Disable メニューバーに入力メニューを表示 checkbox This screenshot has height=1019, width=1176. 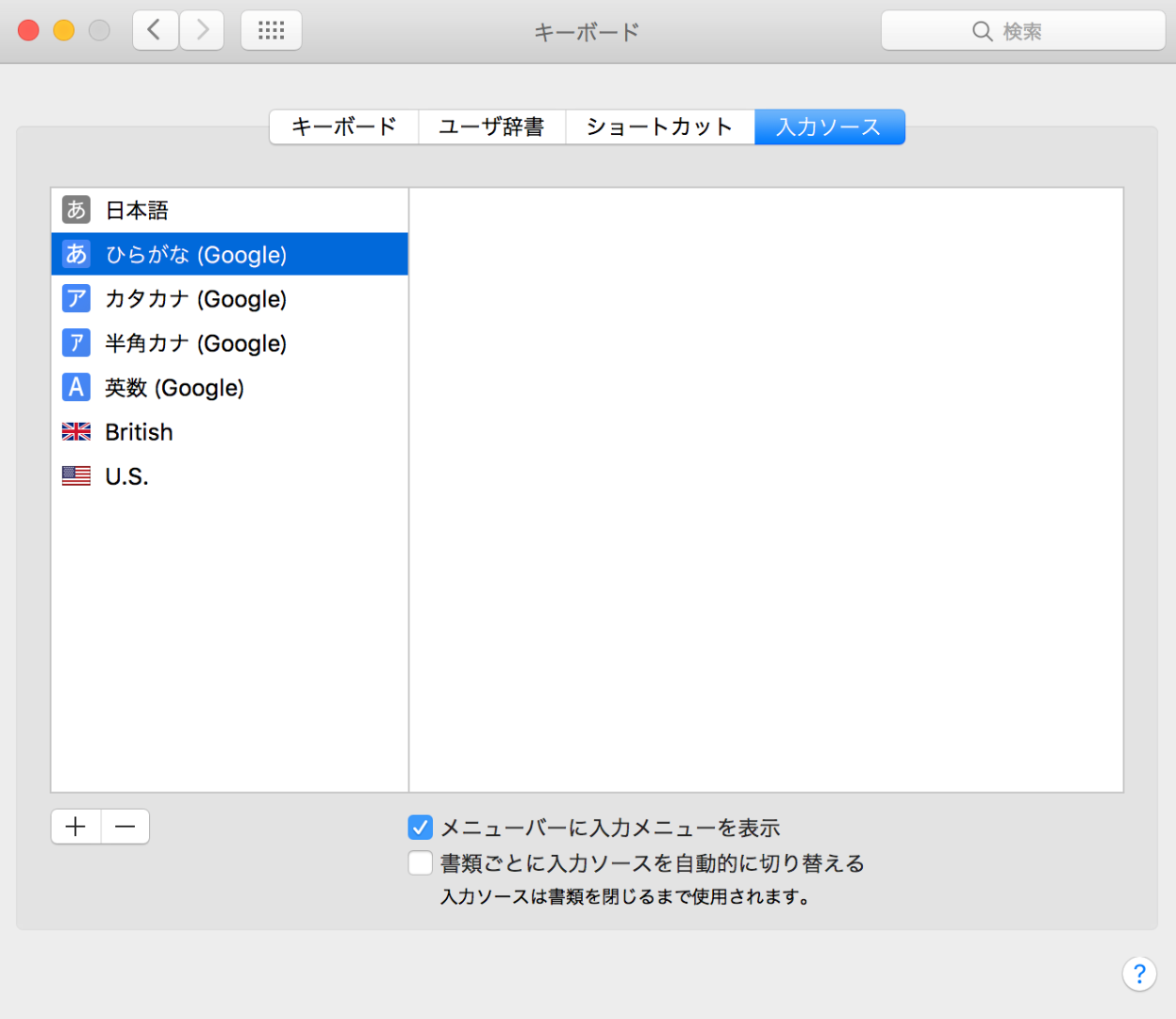click(421, 827)
